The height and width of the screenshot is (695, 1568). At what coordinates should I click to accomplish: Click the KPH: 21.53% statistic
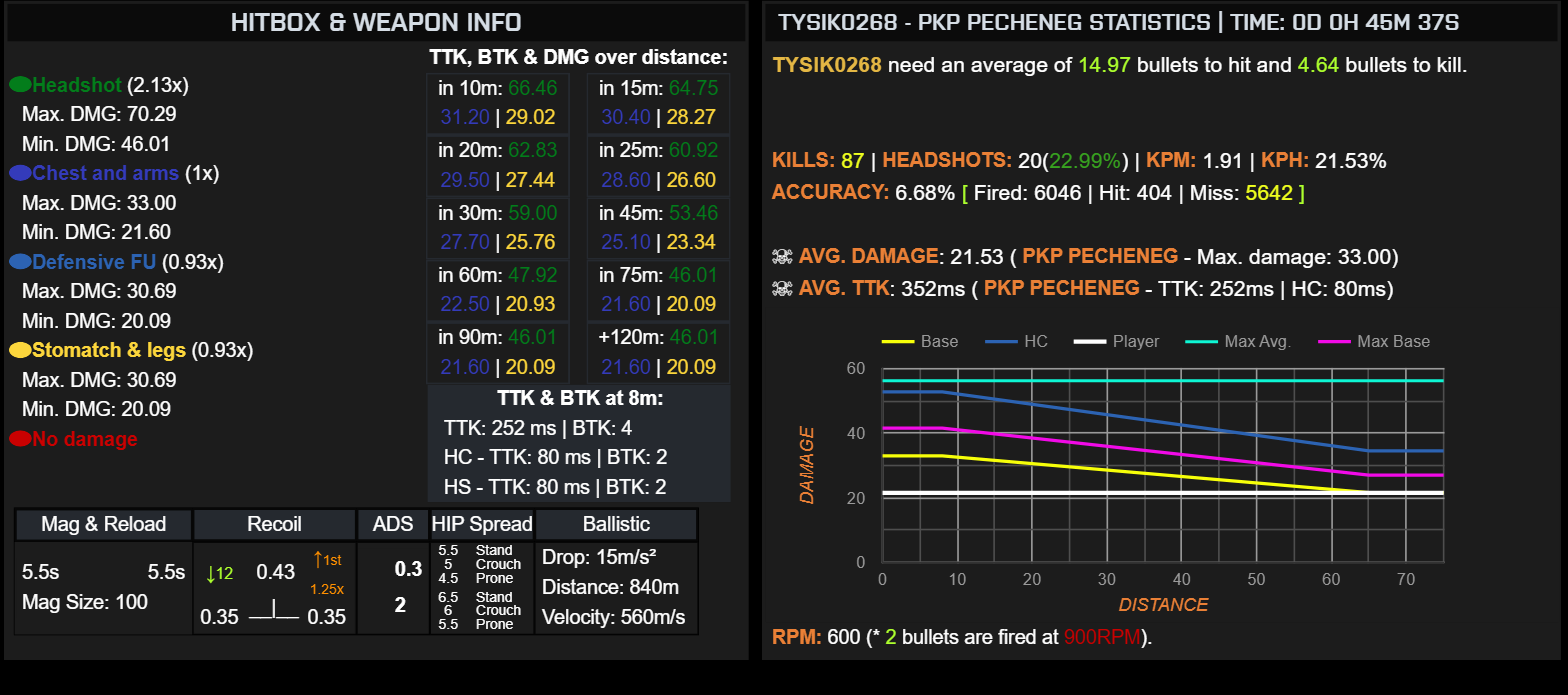click(x=1323, y=161)
